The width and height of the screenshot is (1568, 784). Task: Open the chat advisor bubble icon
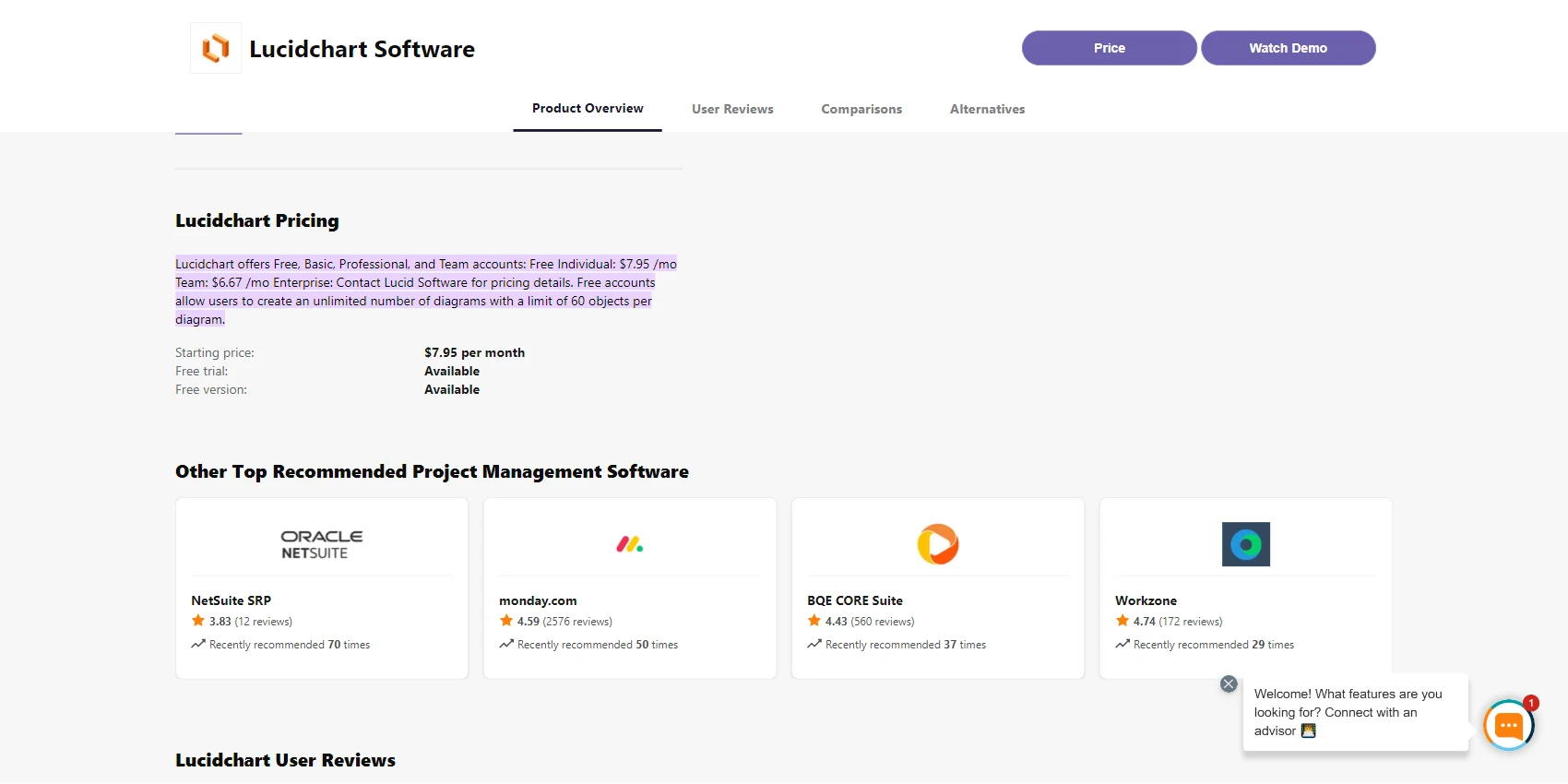pyautogui.click(x=1508, y=726)
